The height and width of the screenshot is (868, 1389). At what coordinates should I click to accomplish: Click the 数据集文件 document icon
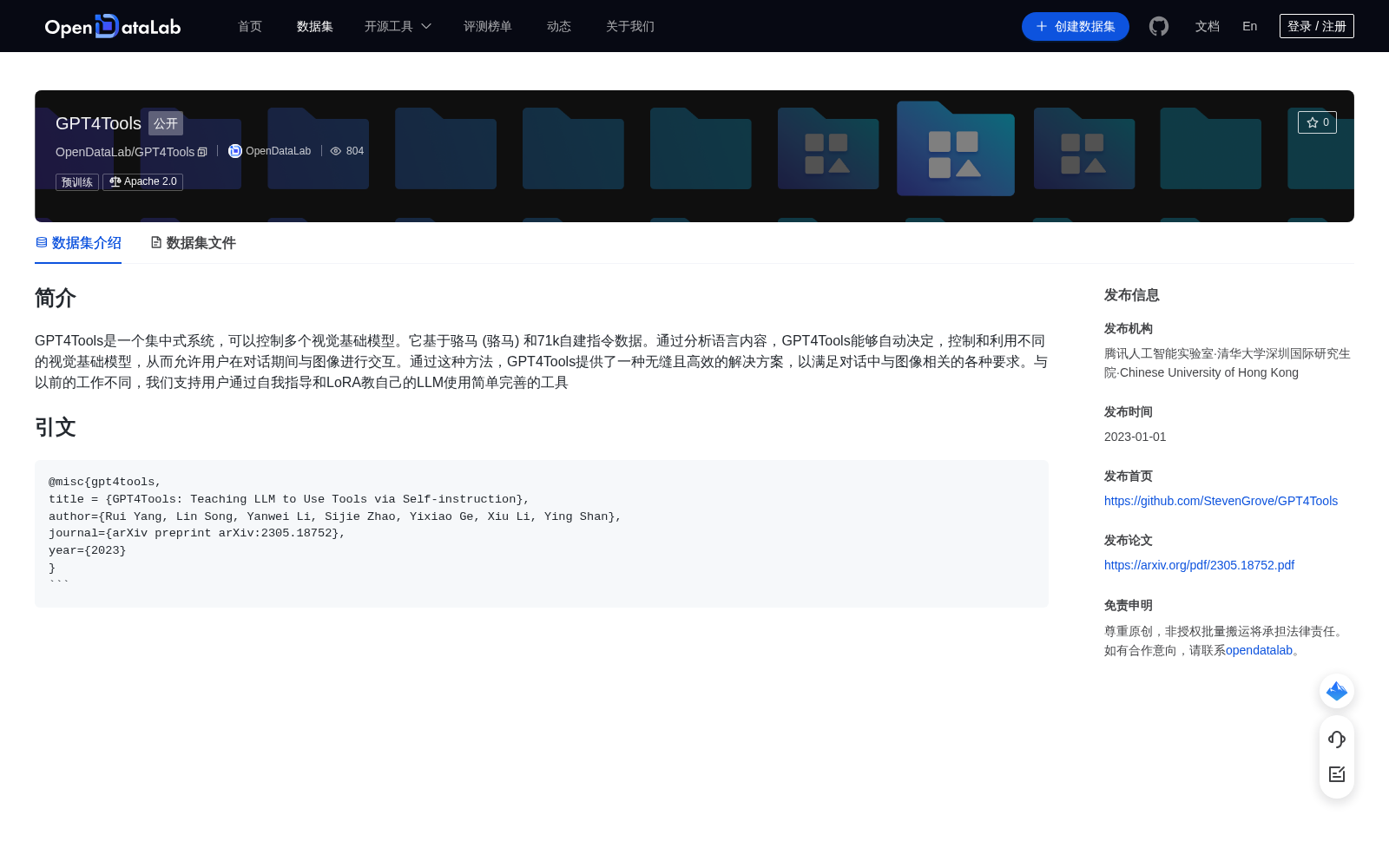[156, 242]
